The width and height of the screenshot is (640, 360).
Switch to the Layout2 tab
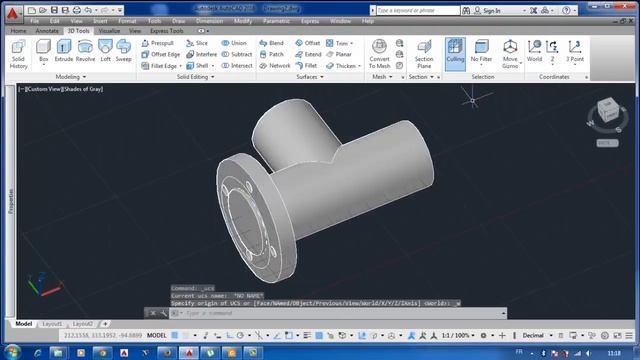83,324
